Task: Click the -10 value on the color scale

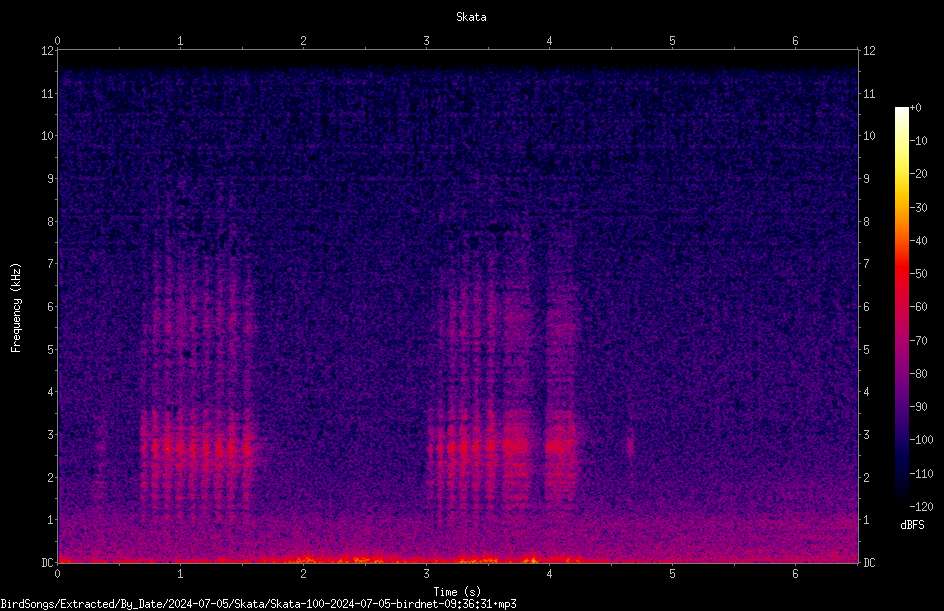Action: tap(919, 141)
